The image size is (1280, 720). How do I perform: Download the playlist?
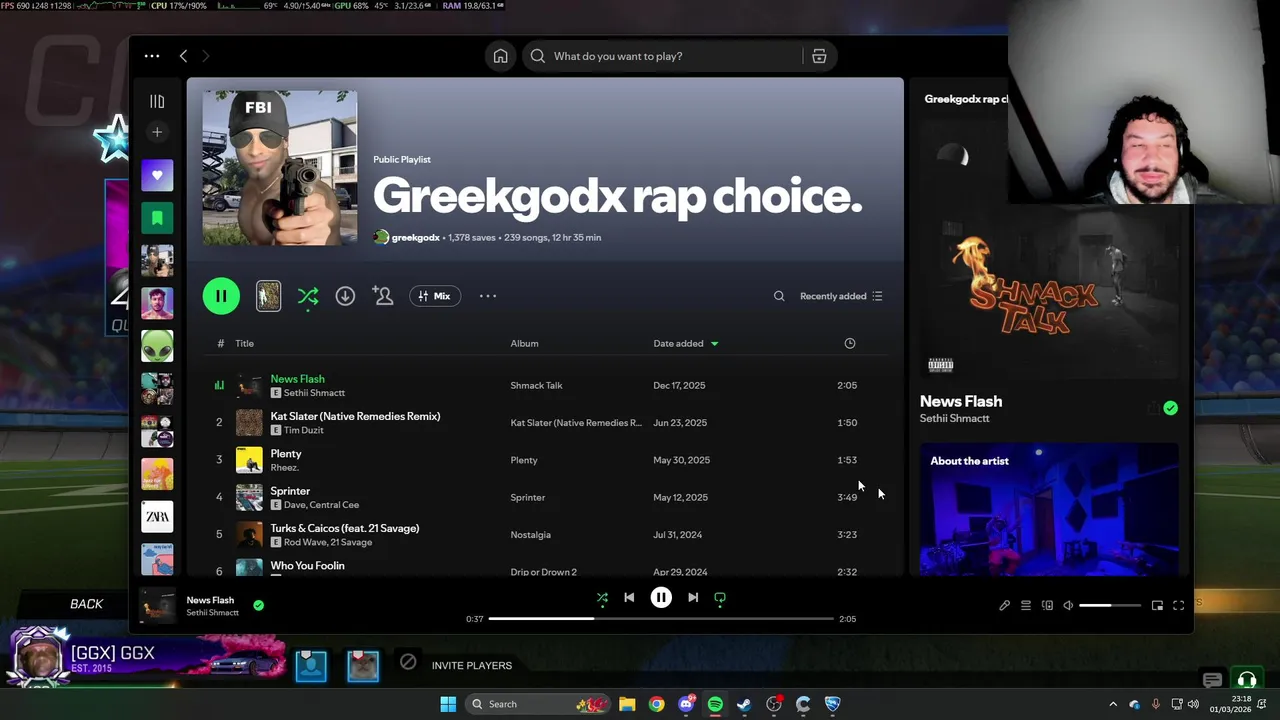click(345, 296)
